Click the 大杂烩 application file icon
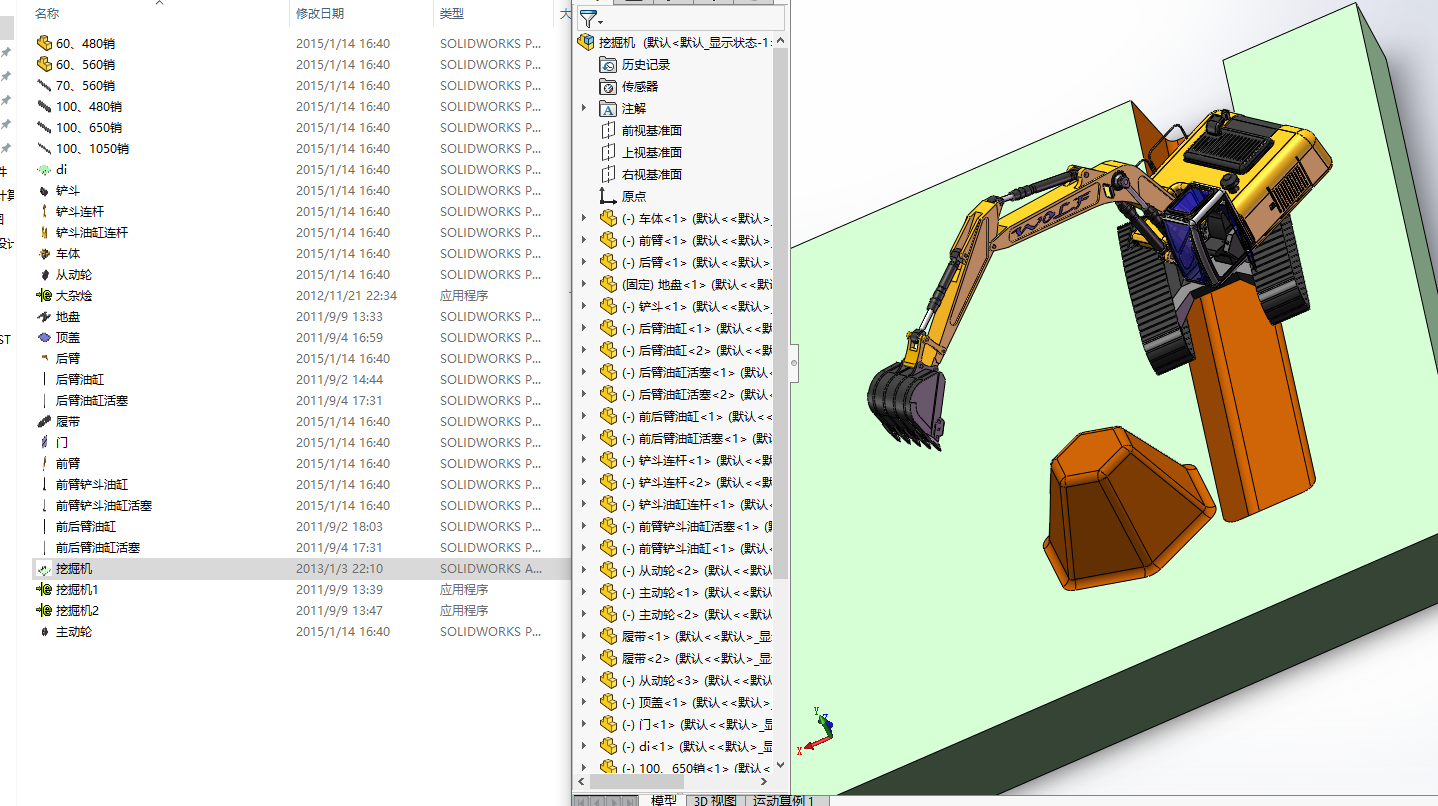Screen dimensions: 1438x806 pyautogui.click(x=43, y=295)
